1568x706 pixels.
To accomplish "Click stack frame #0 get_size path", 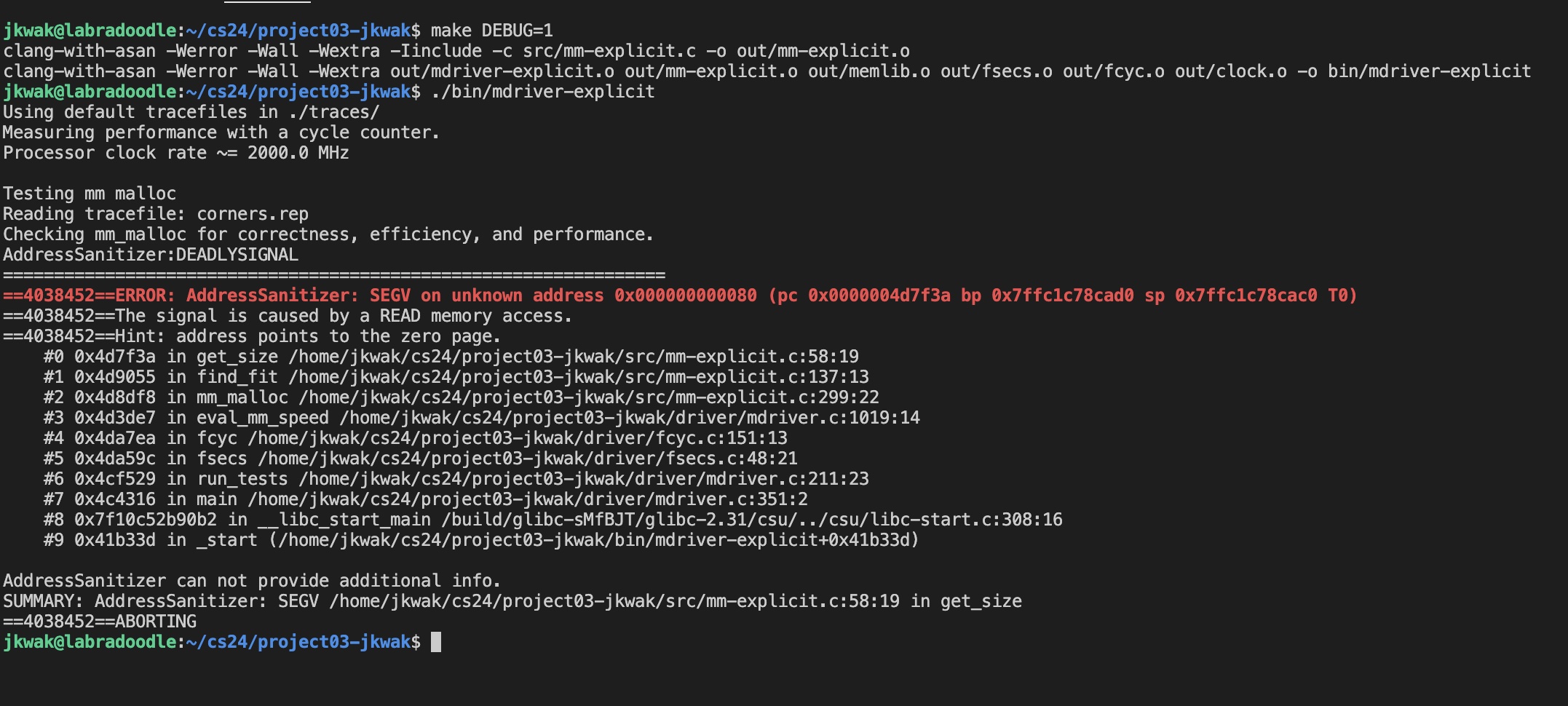I will pos(574,357).
